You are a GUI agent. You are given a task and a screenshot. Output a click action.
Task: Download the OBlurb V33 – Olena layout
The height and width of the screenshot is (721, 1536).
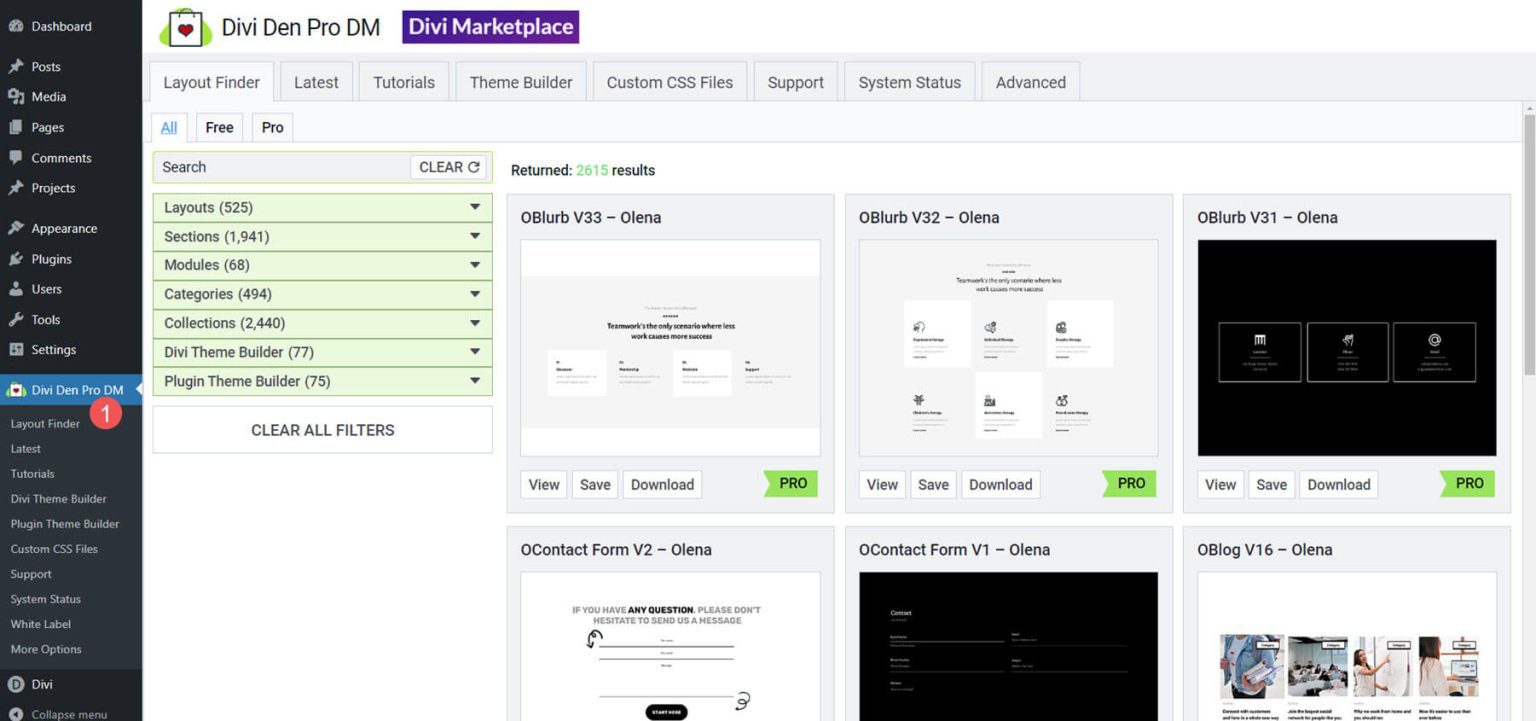tap(661, 484)
